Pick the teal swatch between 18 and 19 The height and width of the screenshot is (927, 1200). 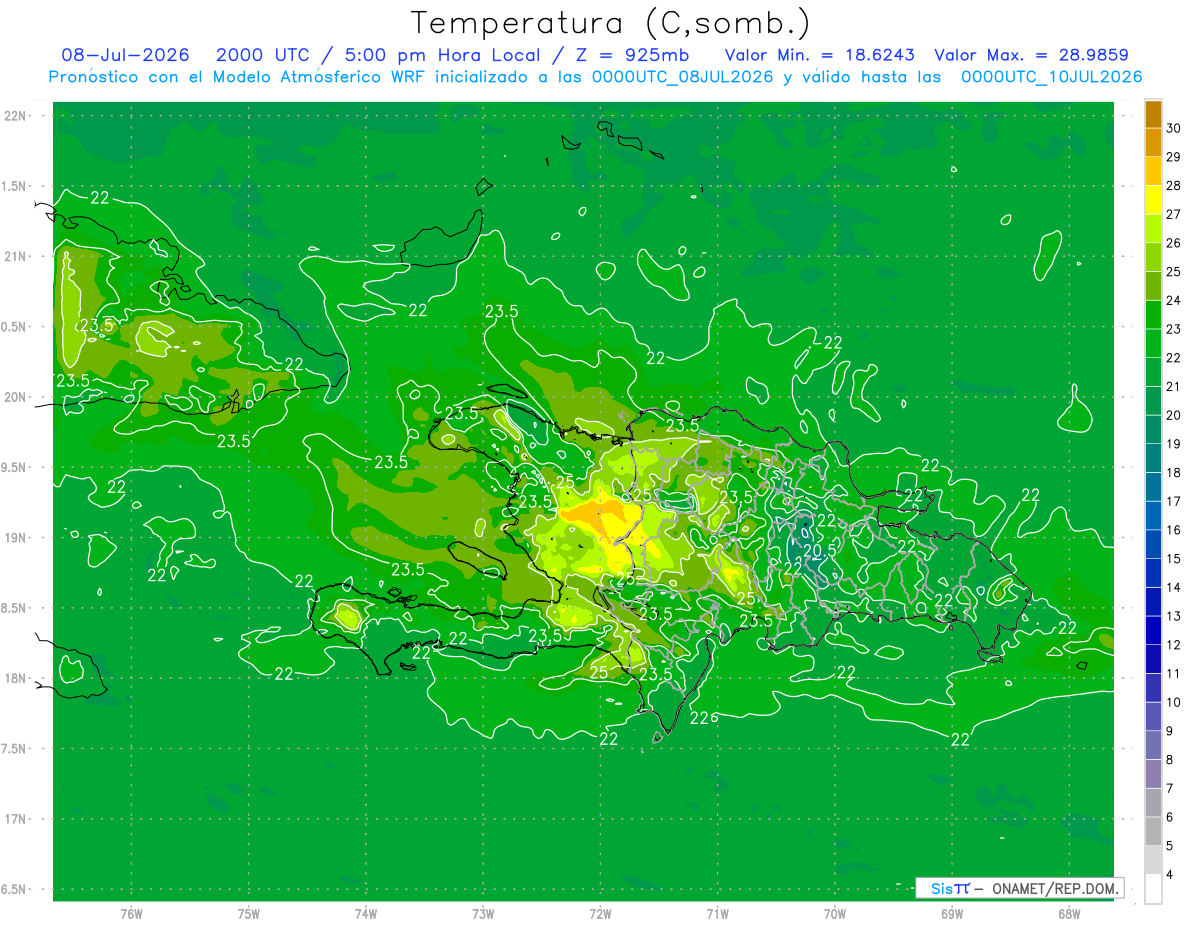pos(1153,458)
